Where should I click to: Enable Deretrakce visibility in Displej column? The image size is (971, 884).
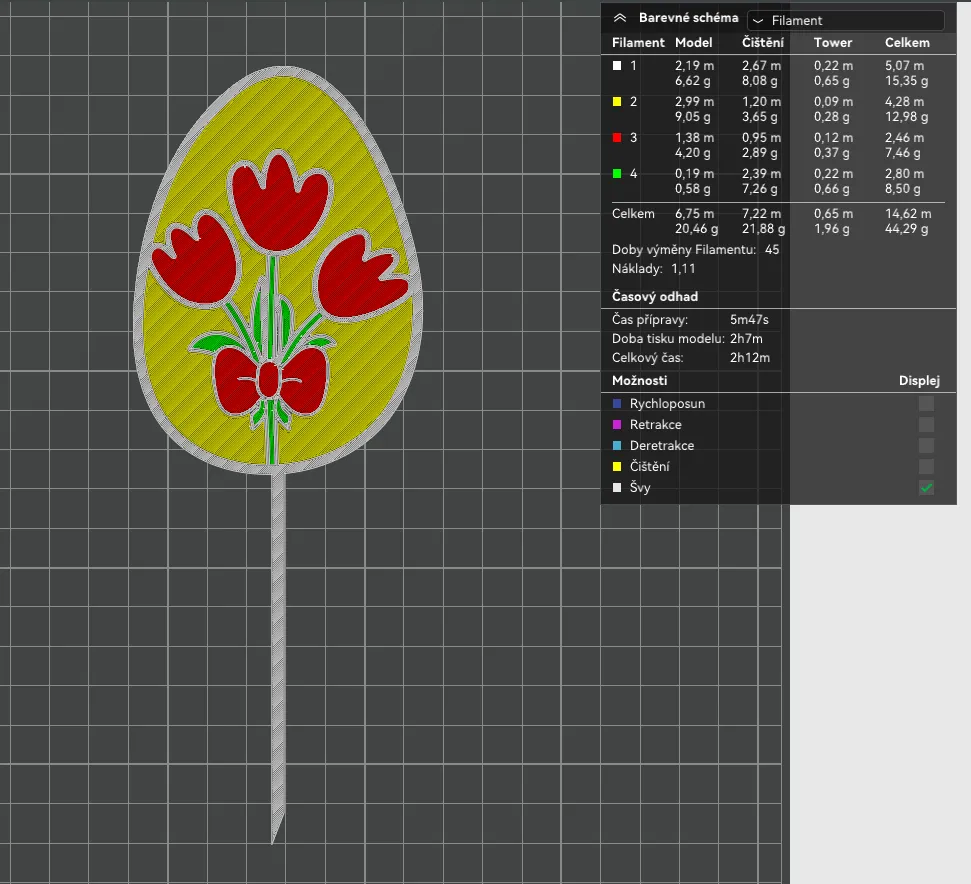(926, 445)
